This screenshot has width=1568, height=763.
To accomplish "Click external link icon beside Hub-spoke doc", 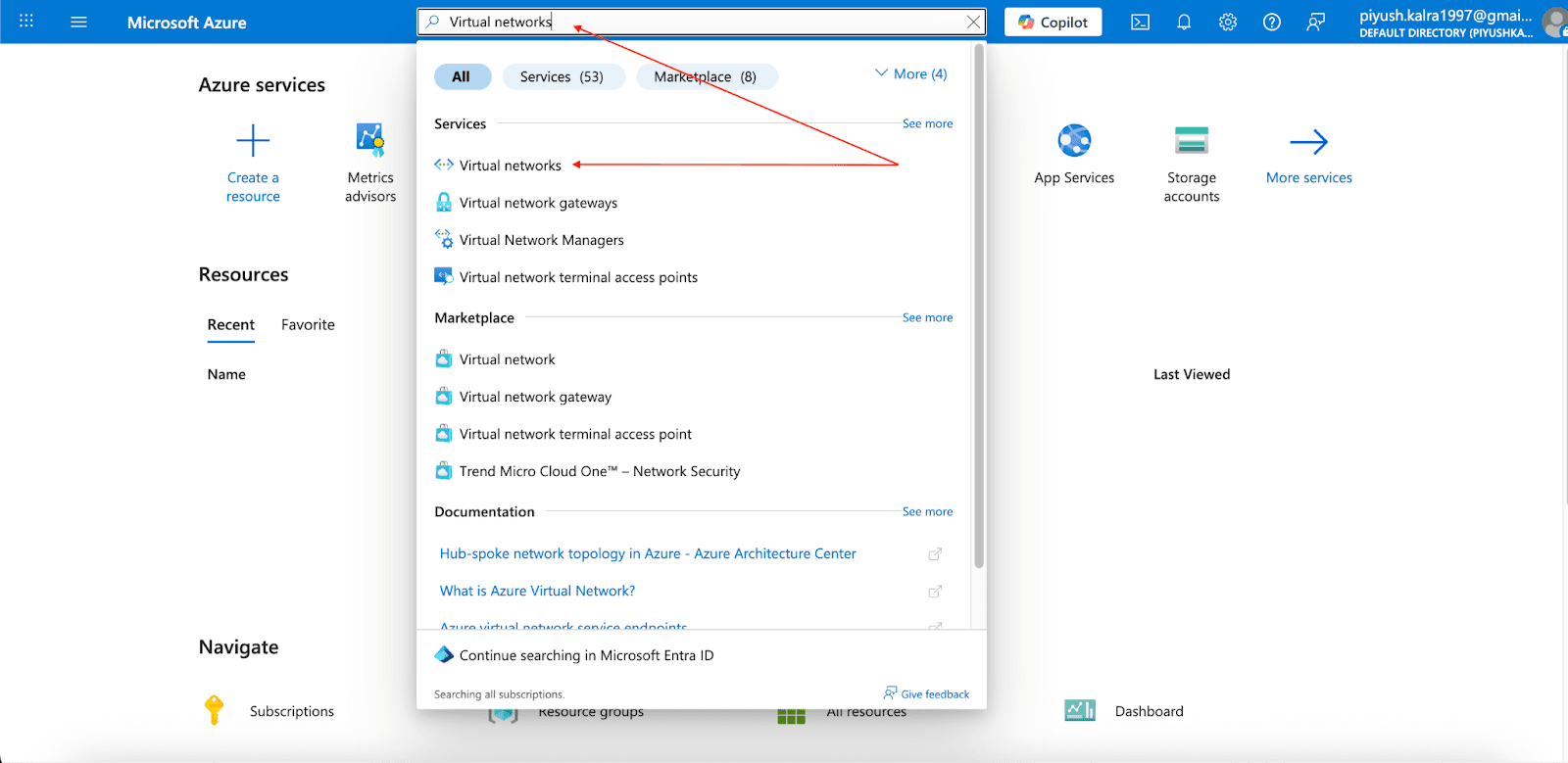I will (935, 554).
